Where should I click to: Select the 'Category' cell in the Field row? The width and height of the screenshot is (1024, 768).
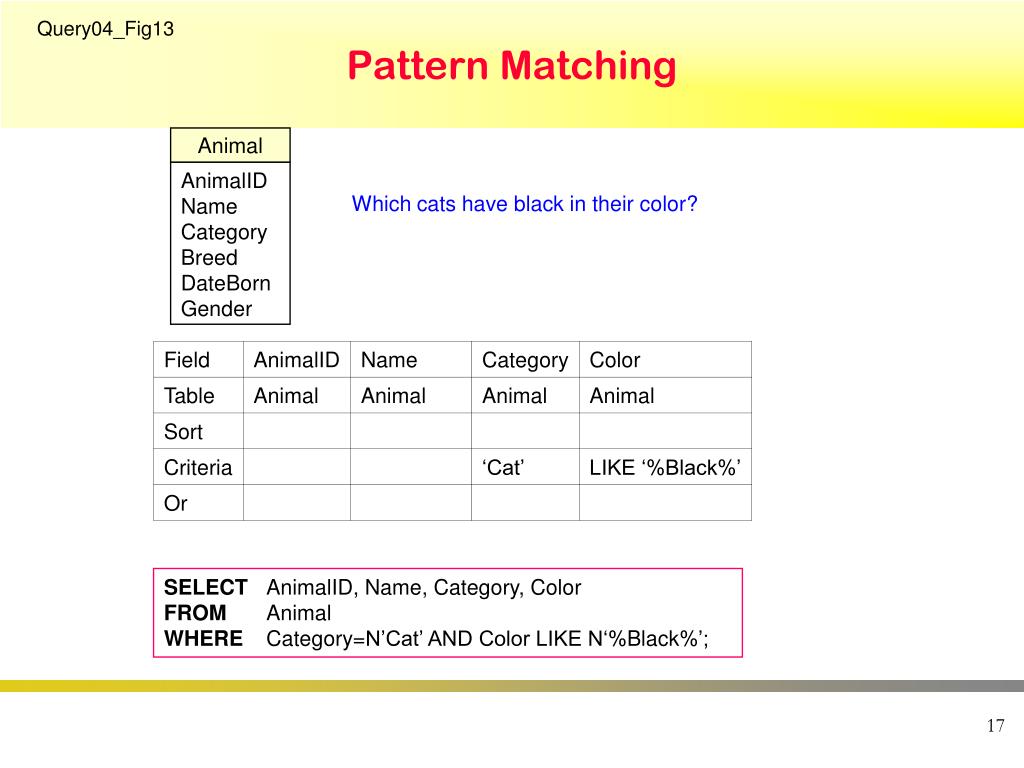(525, 360)
